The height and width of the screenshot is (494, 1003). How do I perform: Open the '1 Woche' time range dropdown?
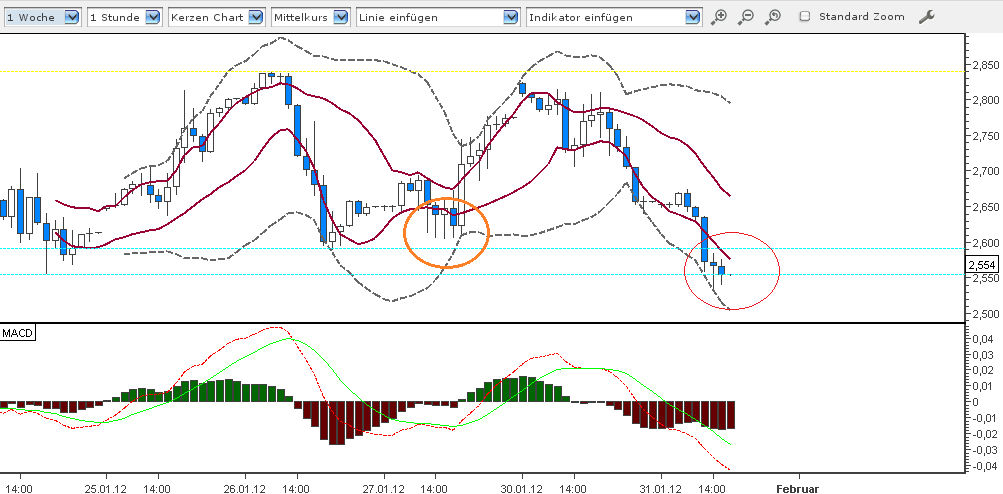tap(41, 17)
